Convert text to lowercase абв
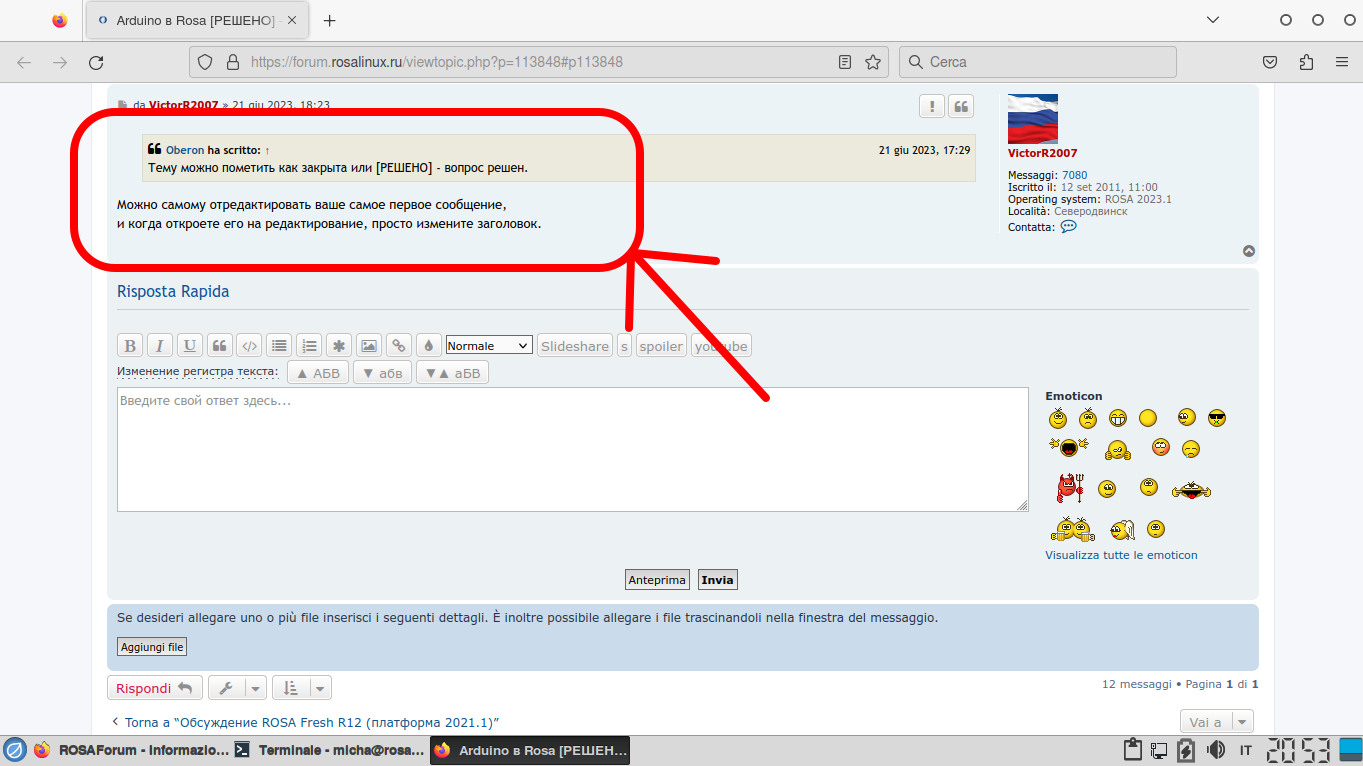The height and width of the screenshot is (766, 1363). [x=382, y=373]
